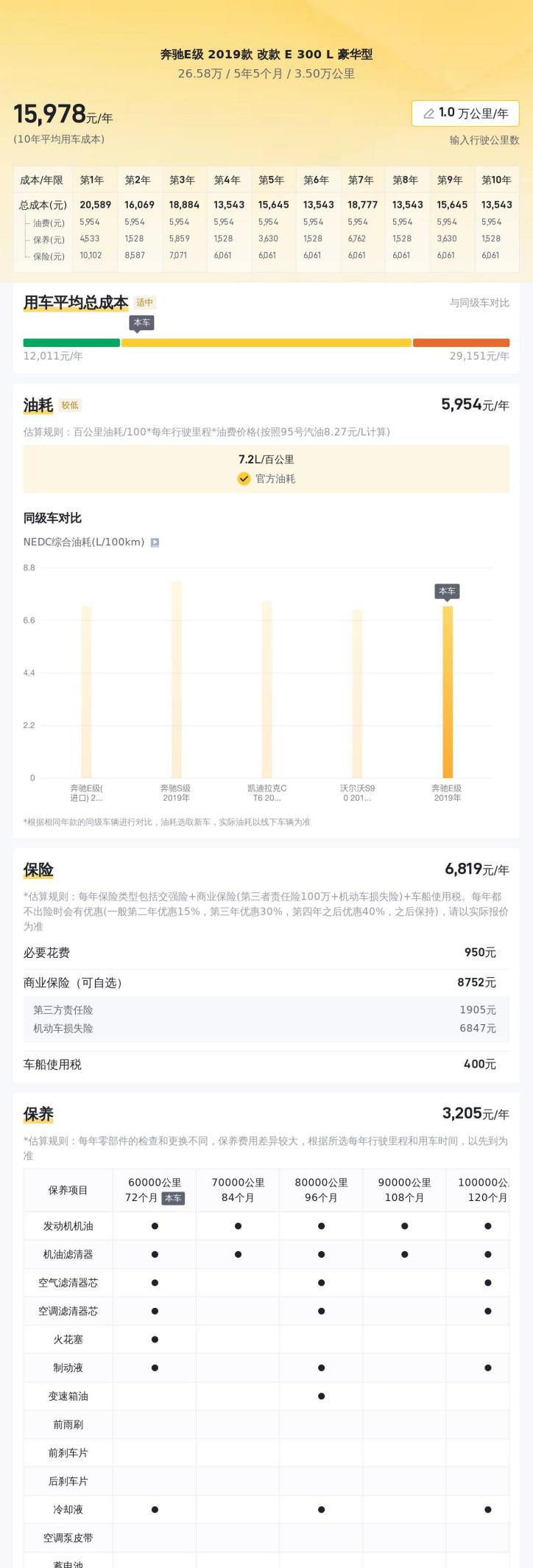The height and width of the screenshot is (1568, 533).
Task: Select the 70000公里 84个月 maintenance column
Action: [238, 1190]
